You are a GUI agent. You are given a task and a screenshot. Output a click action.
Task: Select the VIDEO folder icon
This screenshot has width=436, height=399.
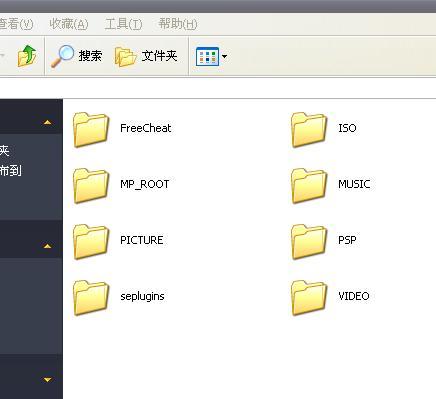309,298
